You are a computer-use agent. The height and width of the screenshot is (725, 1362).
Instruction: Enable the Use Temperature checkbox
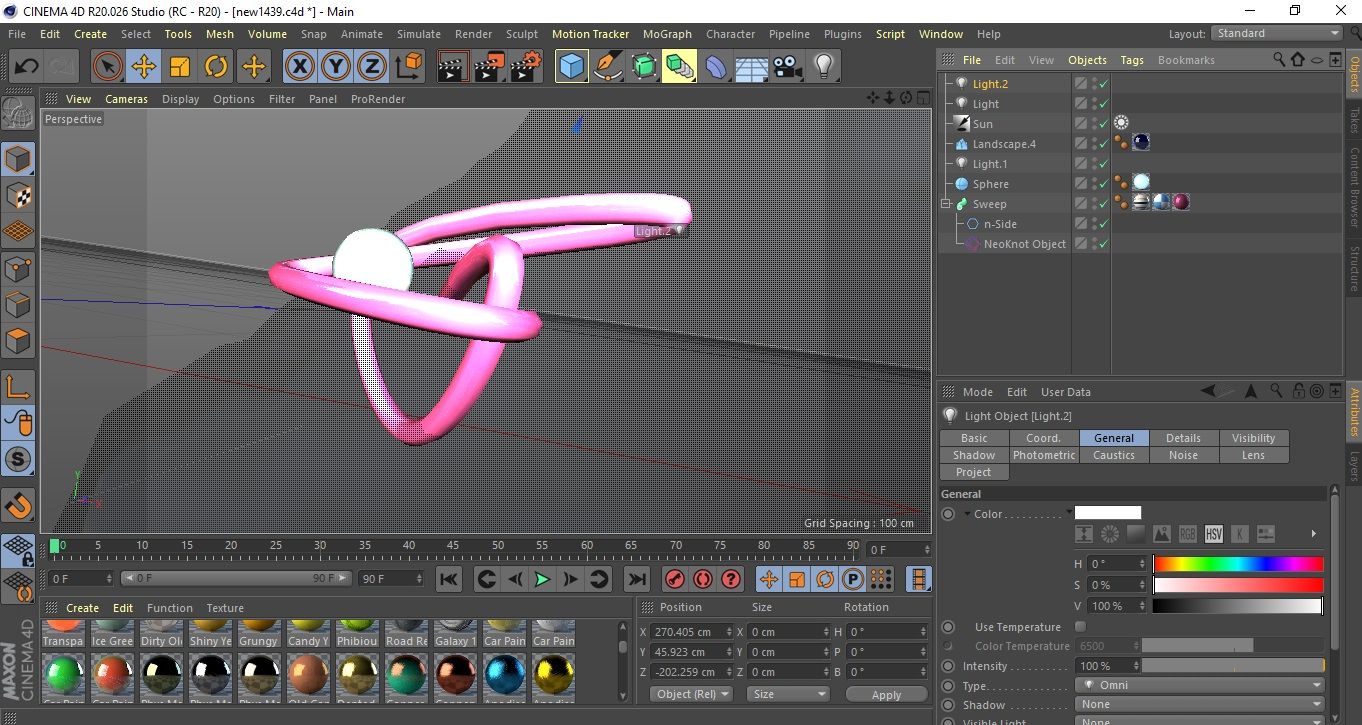1080,627
